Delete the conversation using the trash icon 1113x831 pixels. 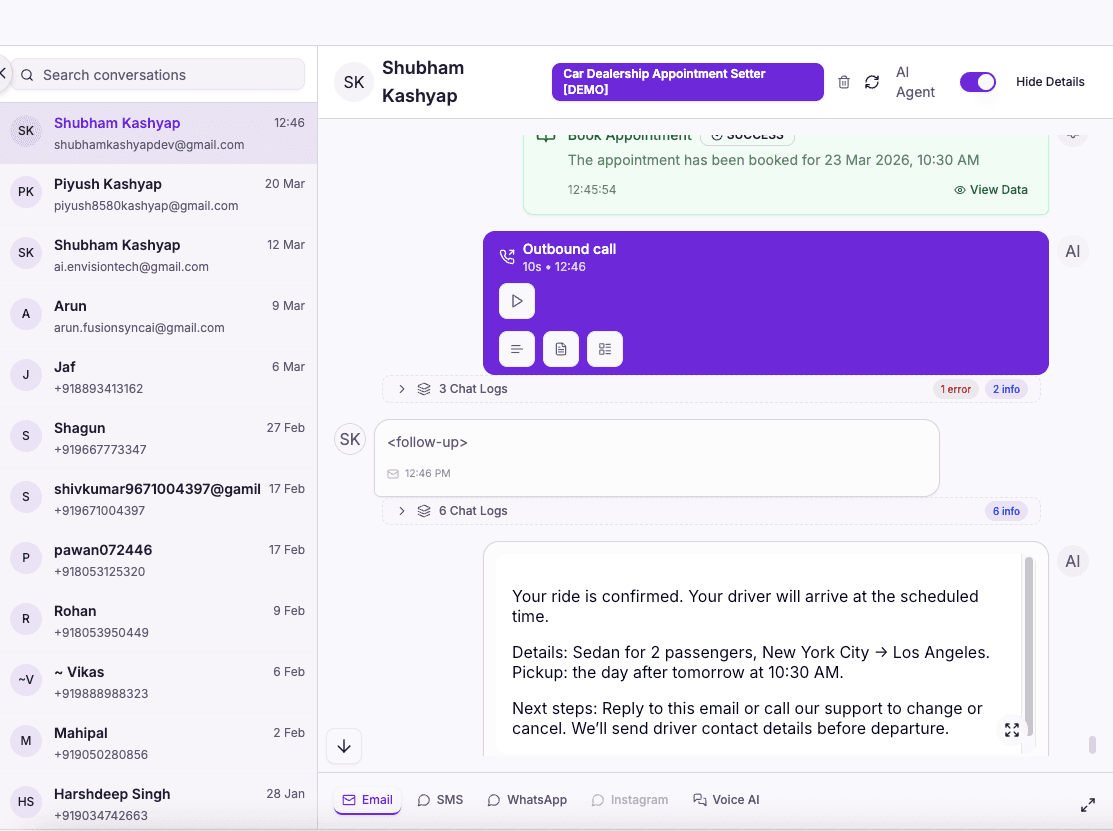843,82
